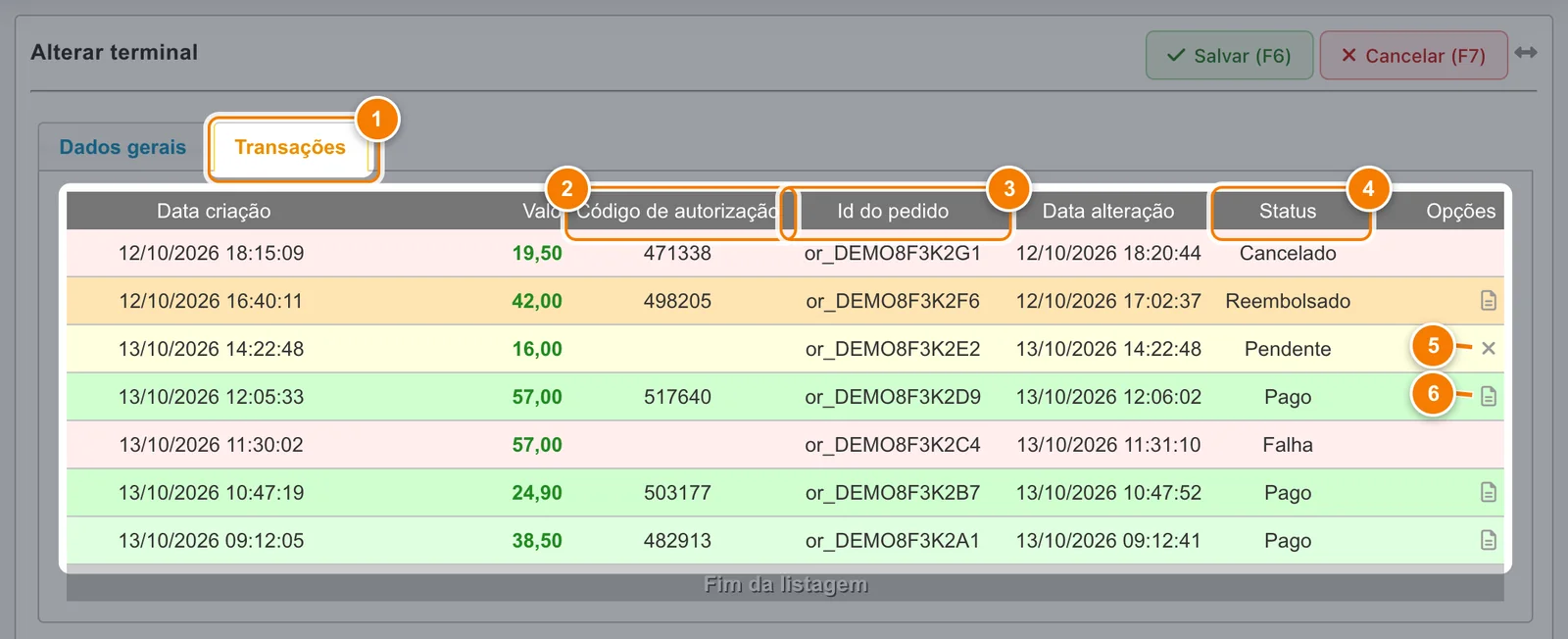Select the 24,90 value
Image resolution: width=1568 pixels, height=639 pixels.
click(537, 493)
